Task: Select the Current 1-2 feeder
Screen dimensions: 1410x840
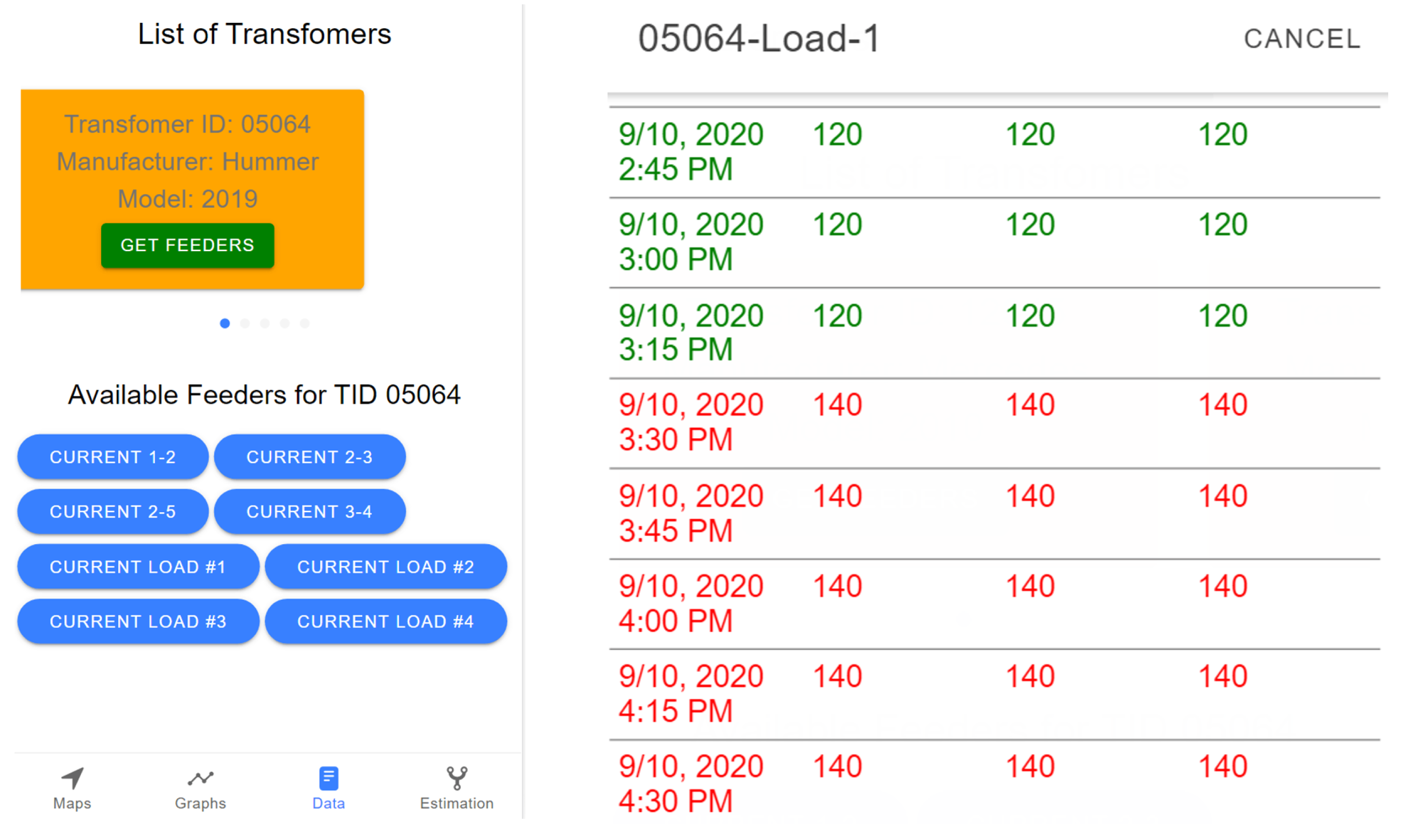Action: [x=113, y=458]
